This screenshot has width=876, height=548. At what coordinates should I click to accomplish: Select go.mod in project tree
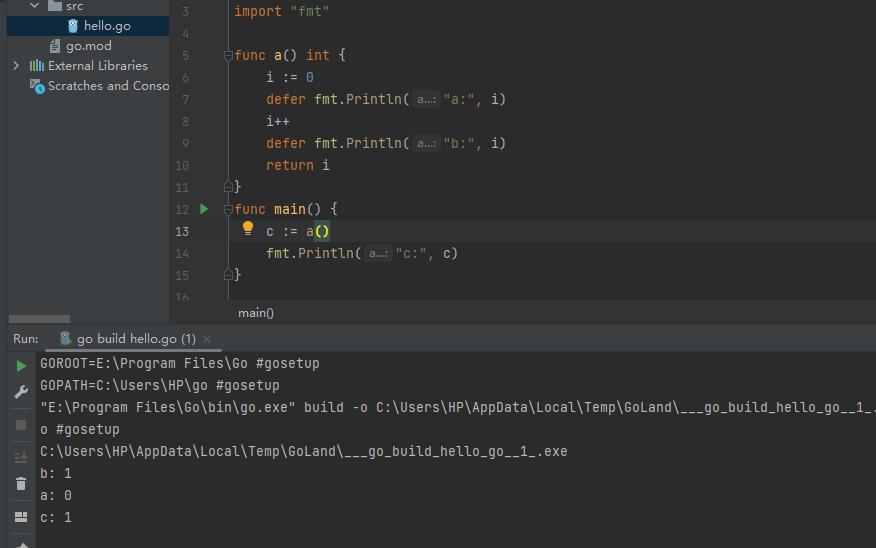88,46
